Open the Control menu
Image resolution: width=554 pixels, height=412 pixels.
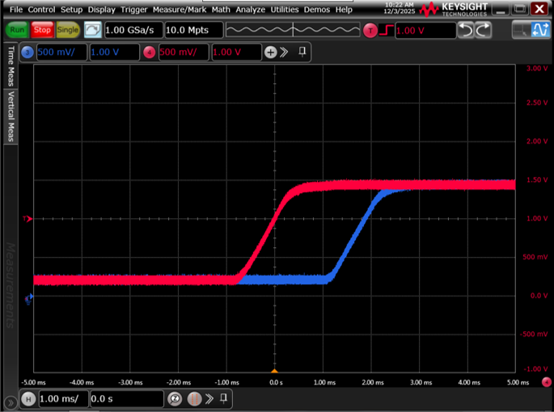(41, 10)
